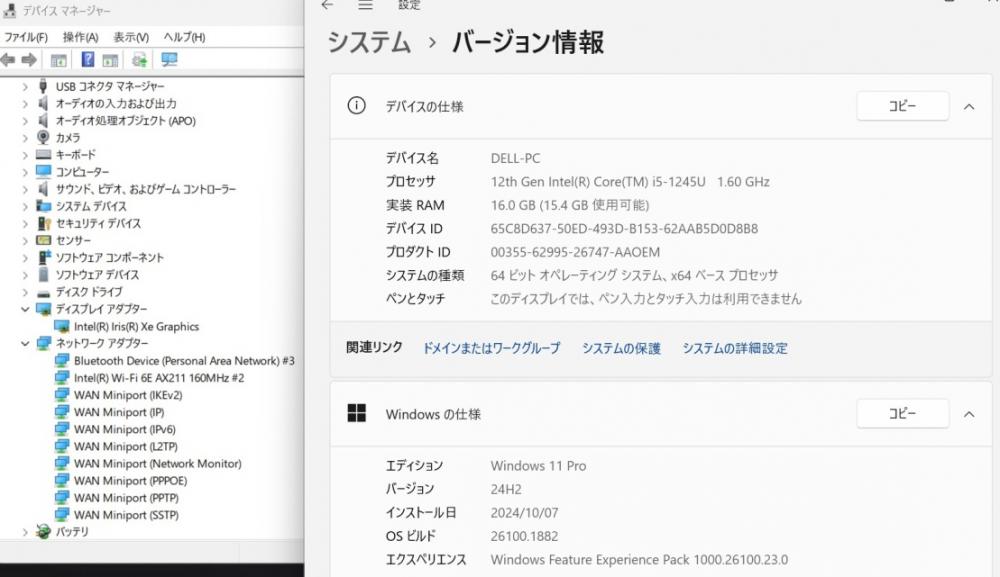Select WAN Miniport (SSTP)
This screenshot has height=577, width=1000.
click(x=126, y=515)
